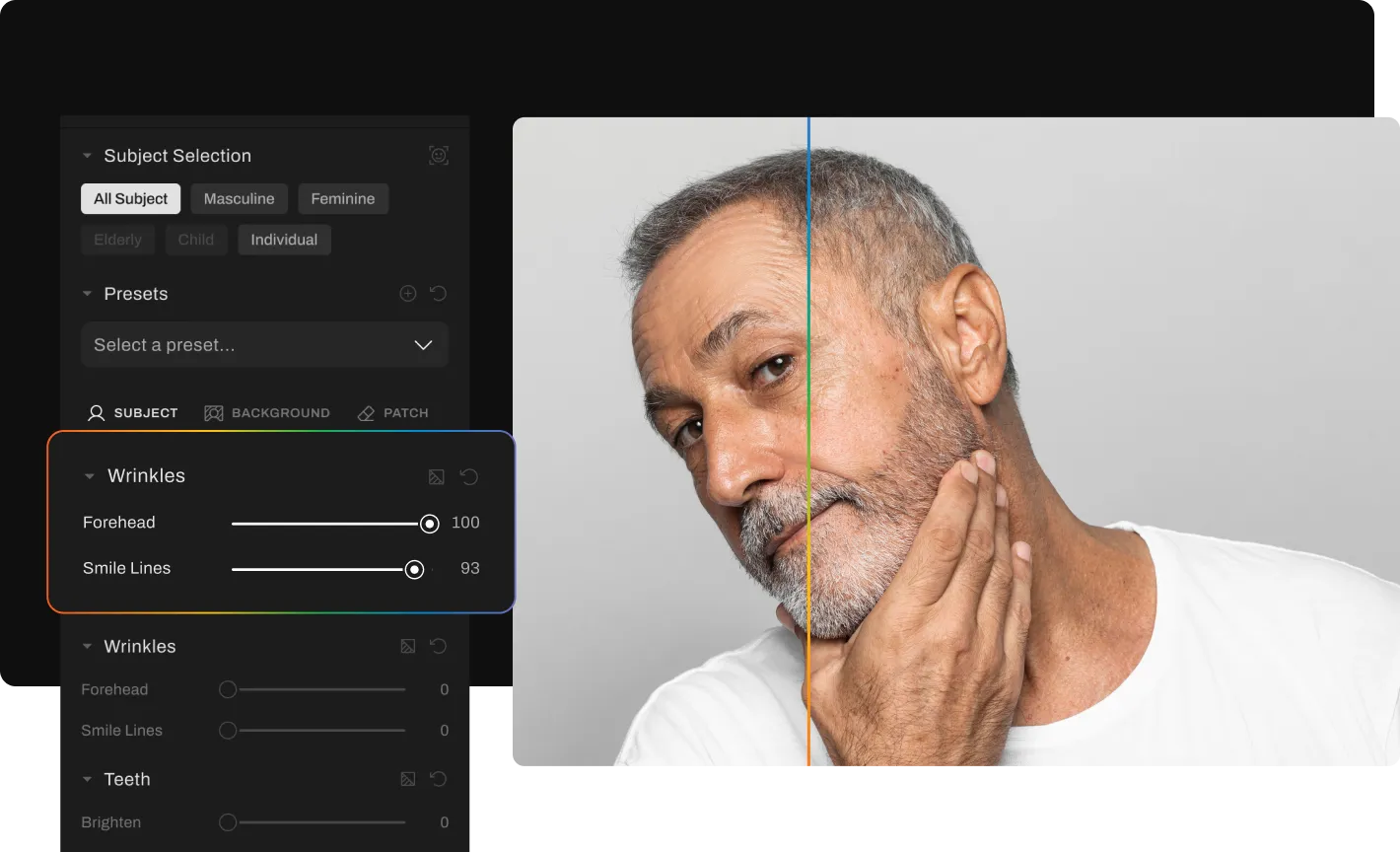Open the Select a preset dropdown
Screen dimensions: 1400x852
click(264, 345)
